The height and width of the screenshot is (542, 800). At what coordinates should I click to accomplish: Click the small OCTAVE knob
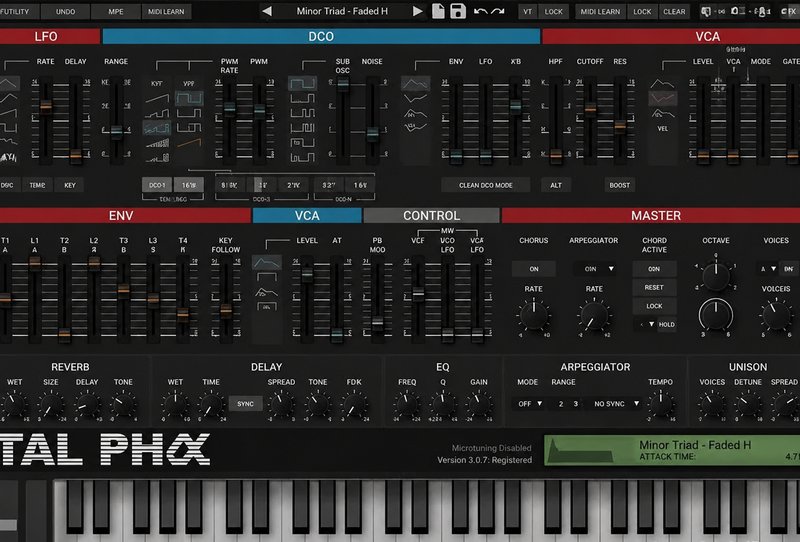pos(716,276)
